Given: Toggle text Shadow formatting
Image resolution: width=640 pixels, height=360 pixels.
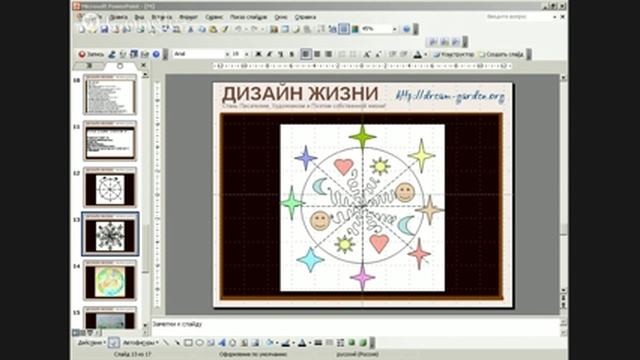Looking at the screenshot, I should (x=291, y=54).
